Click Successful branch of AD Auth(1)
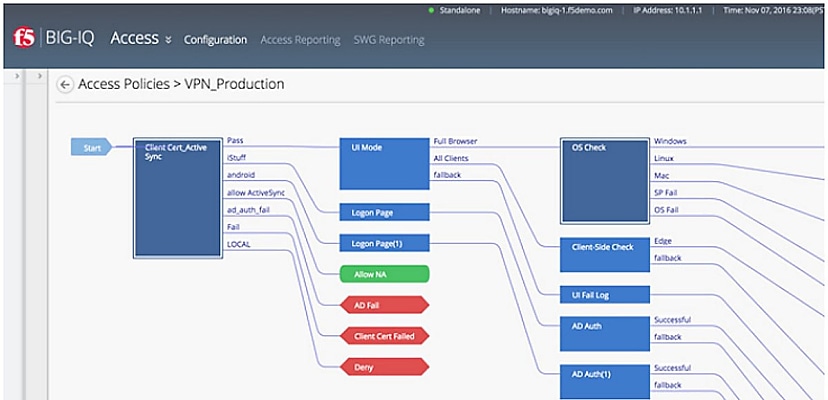828x400 pixels. pyautogui.click(x=672, y=368)
